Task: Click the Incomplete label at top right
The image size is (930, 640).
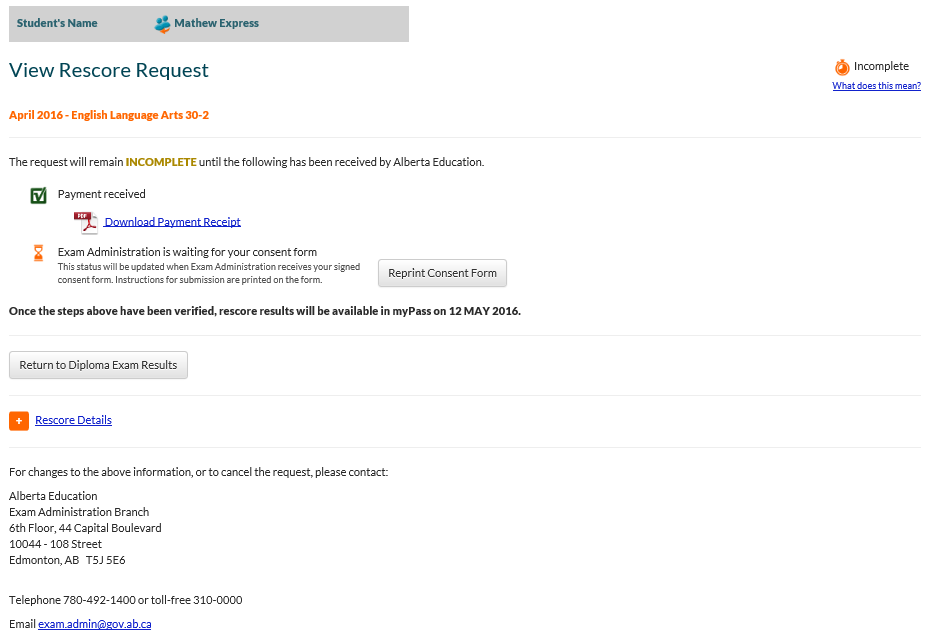Action: coord(881,67)
